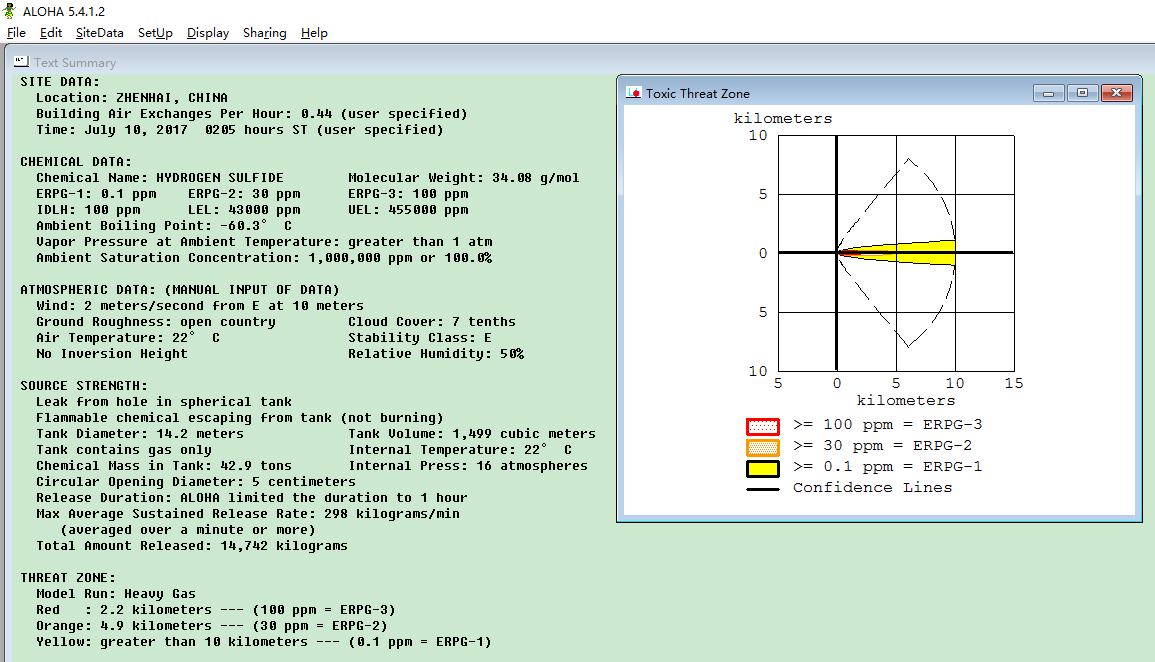The image size is (1155, 662).
Task: Click 'Vapor Pressure at Ambient Temperature' line
Action: 264,242
